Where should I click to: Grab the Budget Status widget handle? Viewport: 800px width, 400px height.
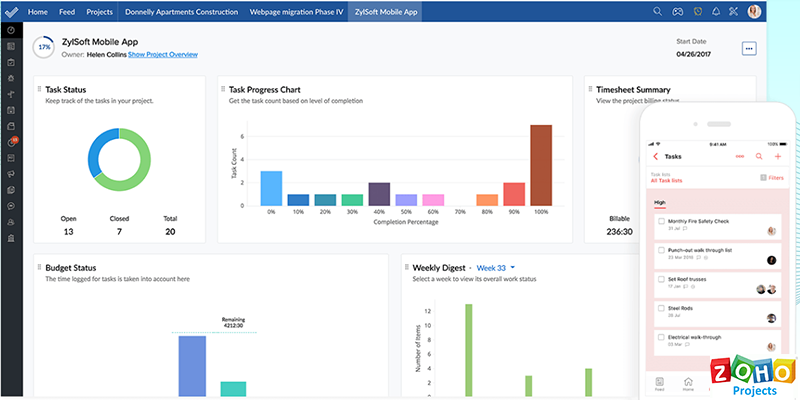[x=39, y=267]
